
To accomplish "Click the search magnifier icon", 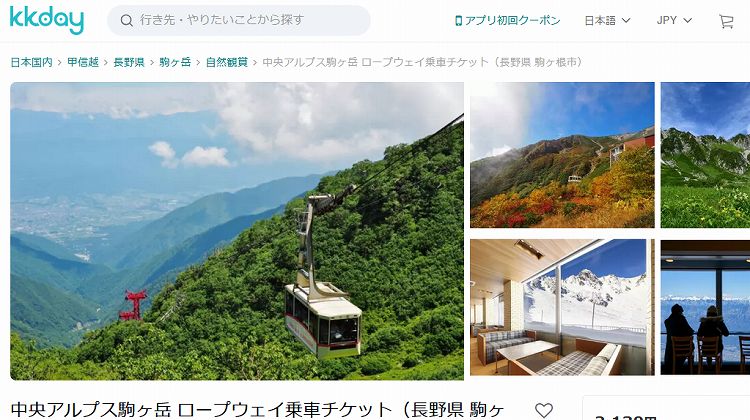I will [x=126, y=21].
